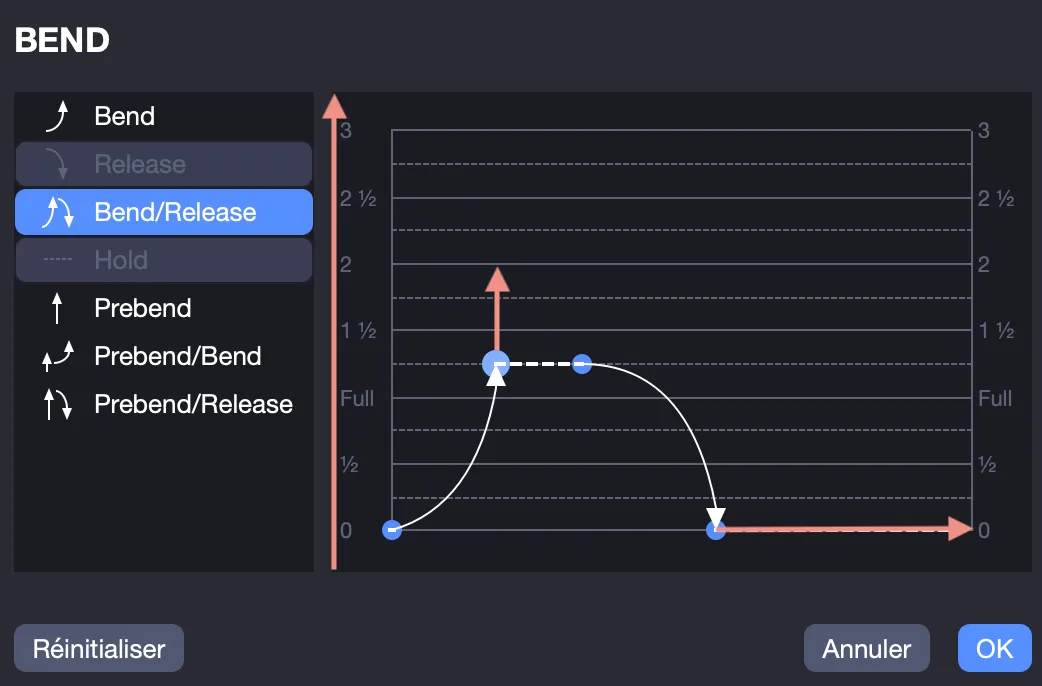Select the Prebend/Bend icon
This screenshot has width=1042, height=686.
57,356
